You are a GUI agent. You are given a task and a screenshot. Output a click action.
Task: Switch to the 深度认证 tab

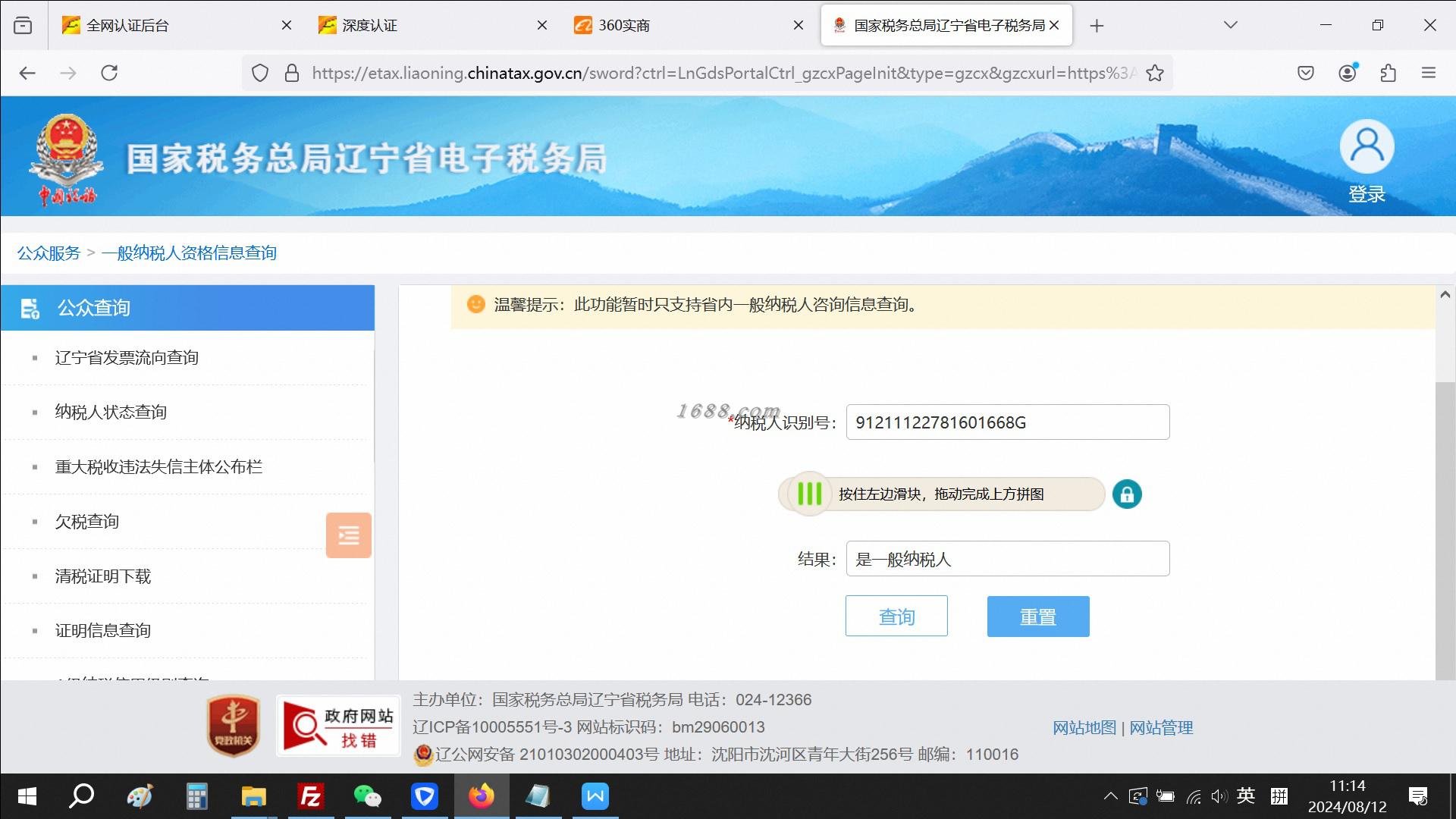432,26
